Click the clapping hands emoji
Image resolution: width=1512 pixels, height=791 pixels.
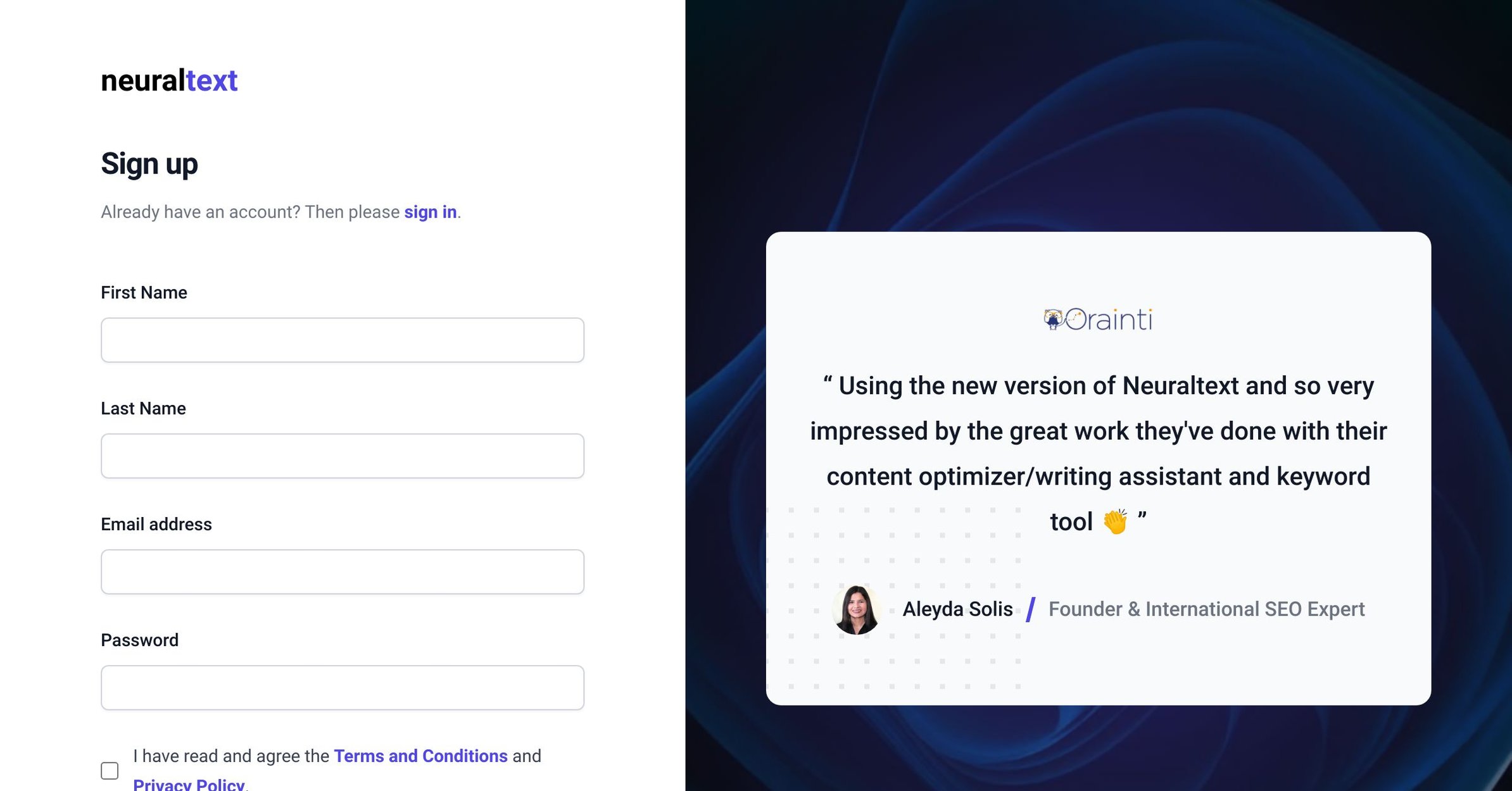pos(1115,522)
